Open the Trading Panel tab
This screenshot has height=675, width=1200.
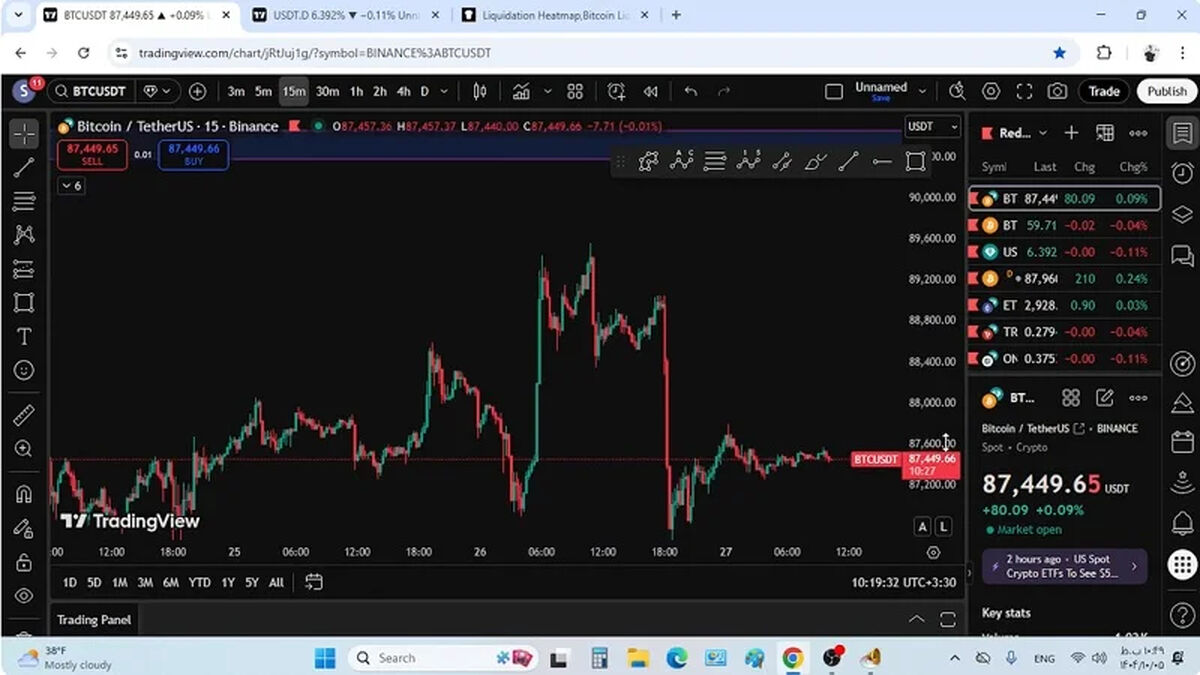[x=94, y=620]
